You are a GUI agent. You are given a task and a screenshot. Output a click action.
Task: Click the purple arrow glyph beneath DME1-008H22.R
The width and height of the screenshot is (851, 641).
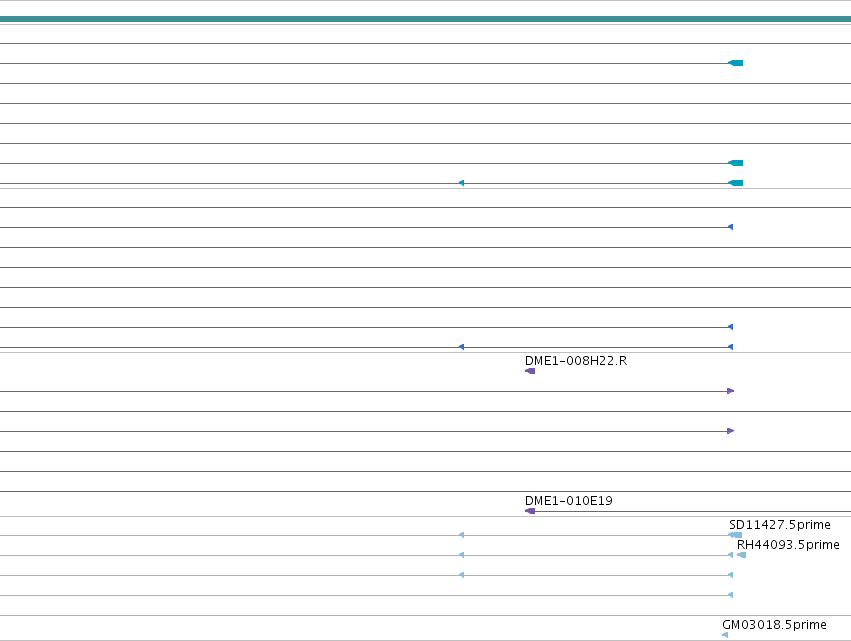[530, 371]
